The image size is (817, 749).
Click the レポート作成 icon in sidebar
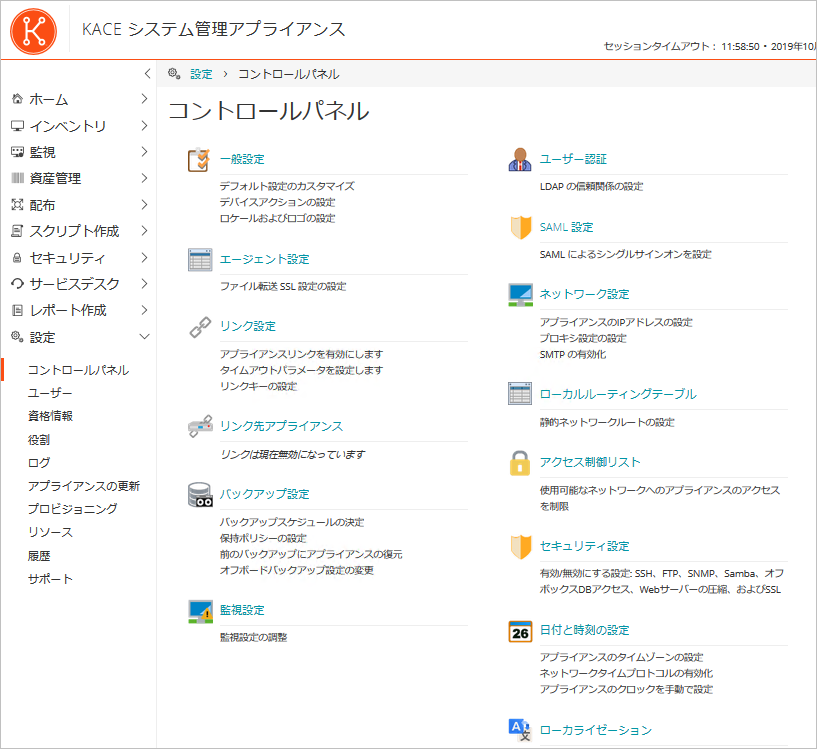[17, 311]
